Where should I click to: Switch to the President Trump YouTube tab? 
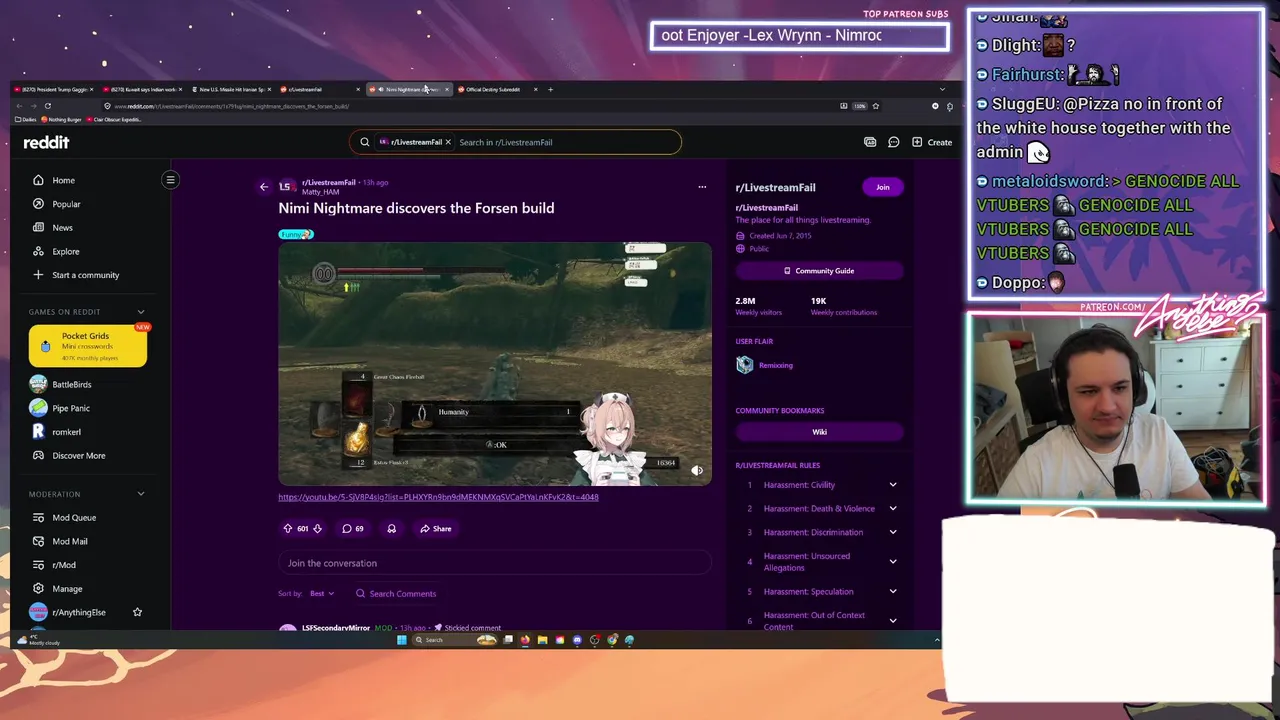pyautogui.click(x=55, y=89)
